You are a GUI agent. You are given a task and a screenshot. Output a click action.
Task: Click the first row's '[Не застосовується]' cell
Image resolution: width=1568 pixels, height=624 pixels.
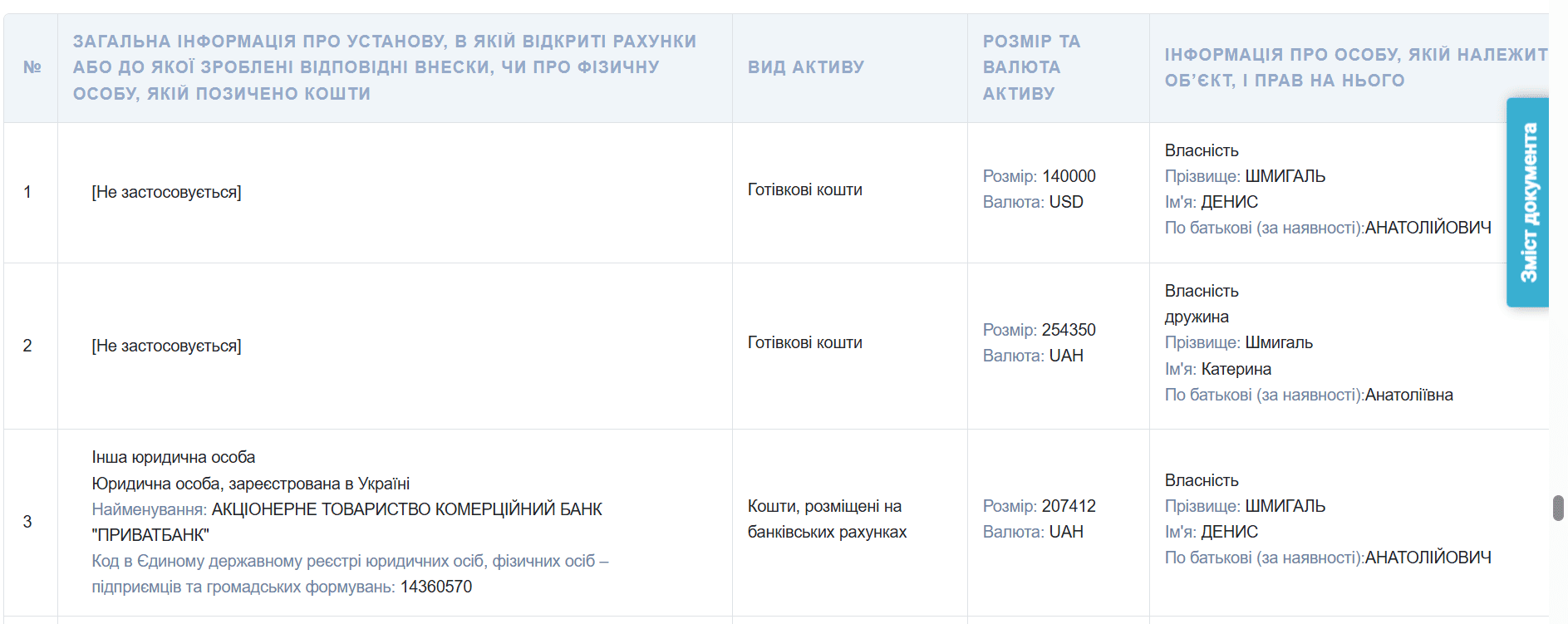tap(166, 192)
